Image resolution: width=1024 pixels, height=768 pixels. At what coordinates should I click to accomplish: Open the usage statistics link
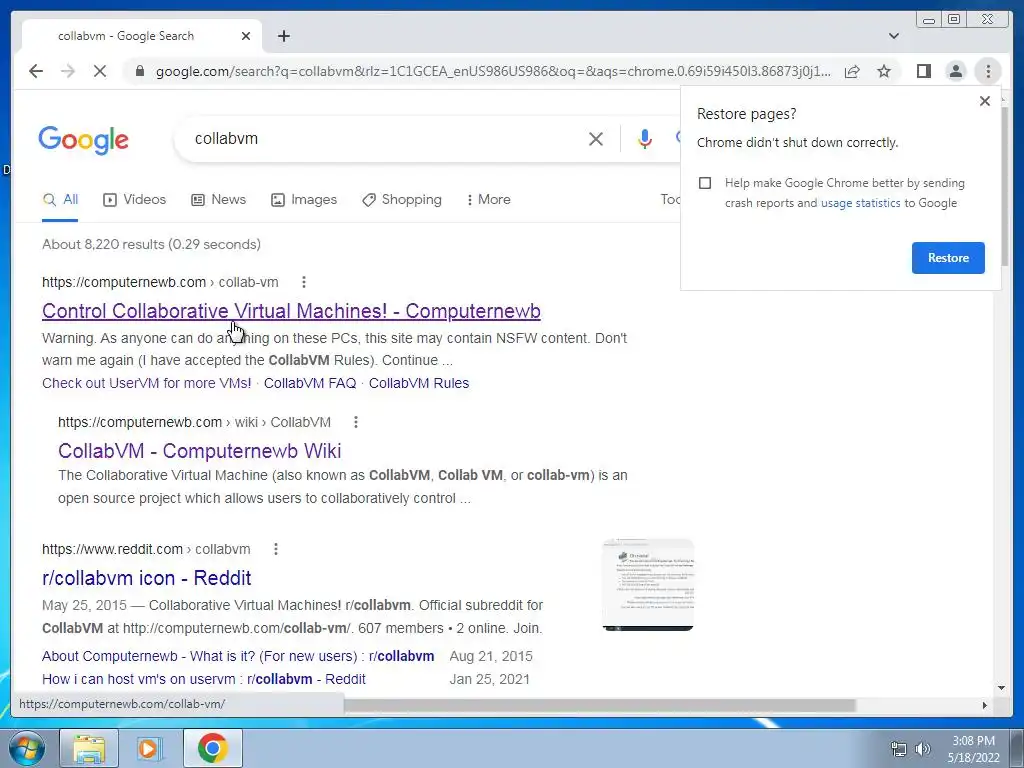point(860,203)
